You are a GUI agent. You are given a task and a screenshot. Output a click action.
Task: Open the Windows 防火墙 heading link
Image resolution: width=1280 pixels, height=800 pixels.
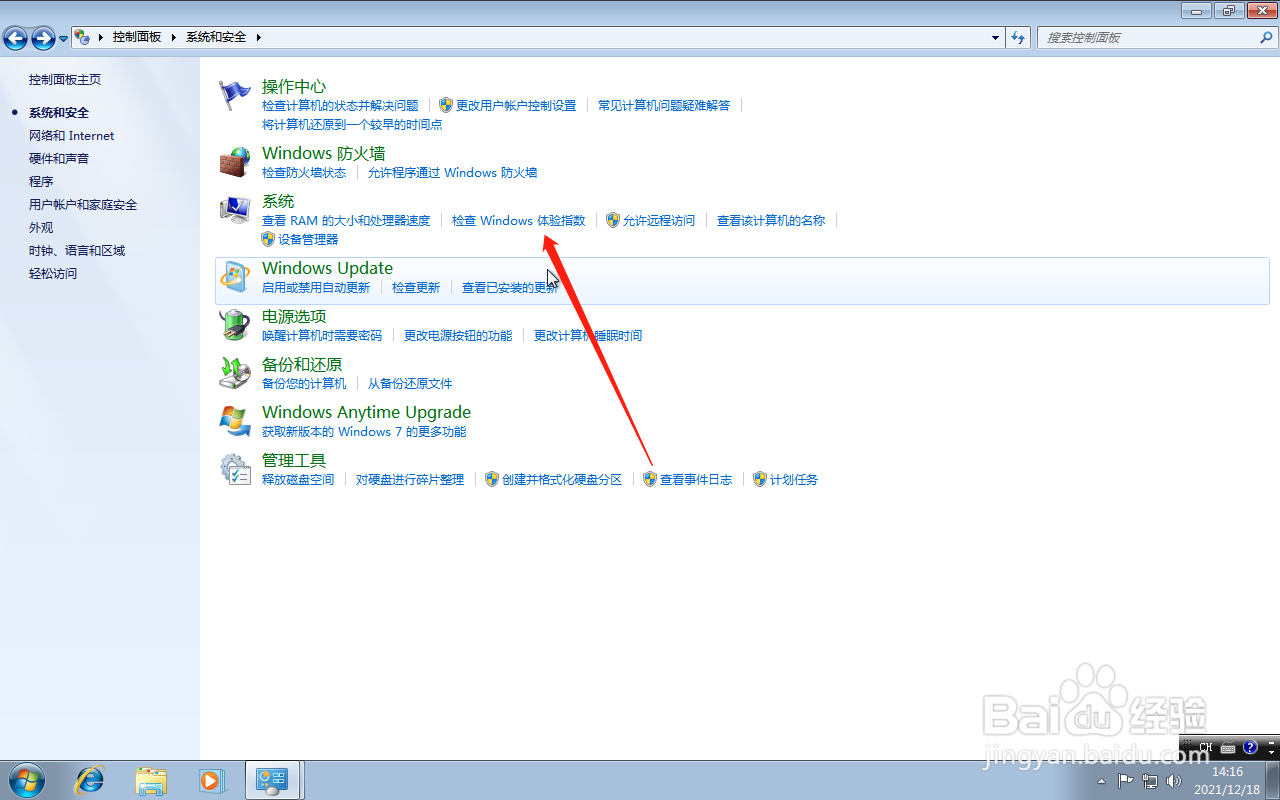(x=324, y=153)
